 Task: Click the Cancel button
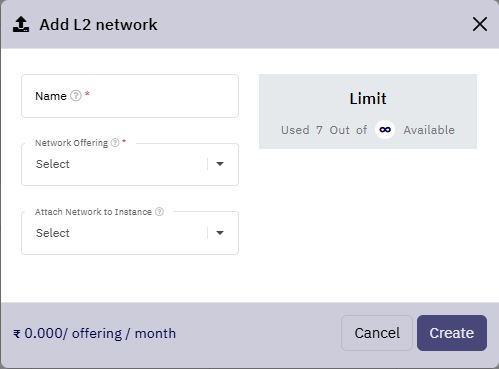377,333
